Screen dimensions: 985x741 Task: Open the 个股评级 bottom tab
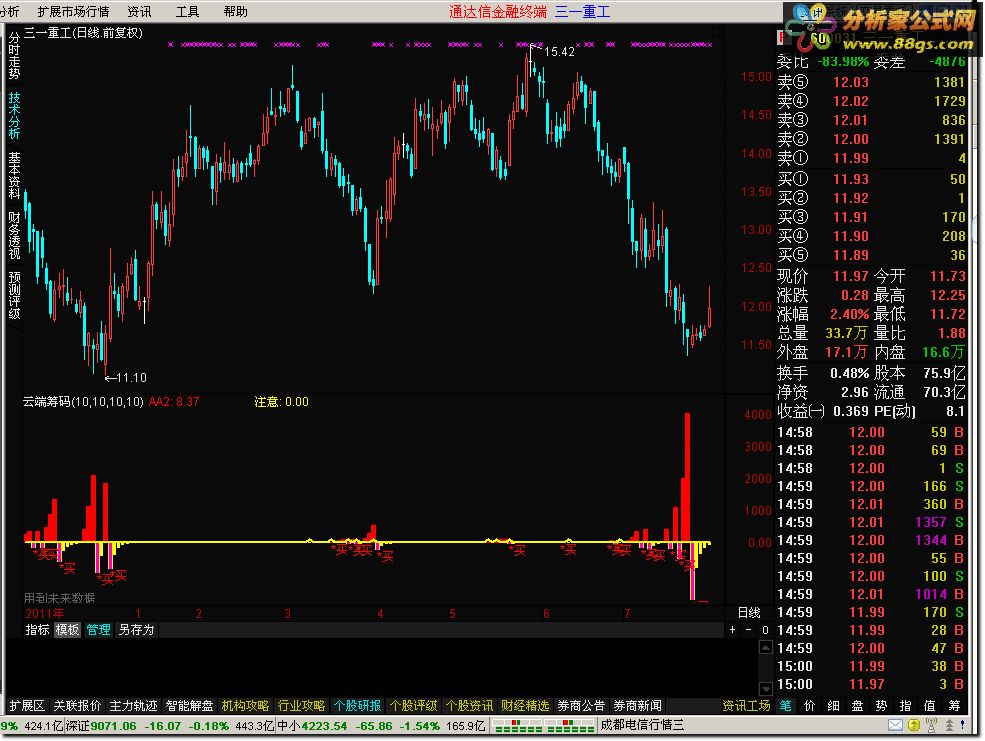point(413,706)
